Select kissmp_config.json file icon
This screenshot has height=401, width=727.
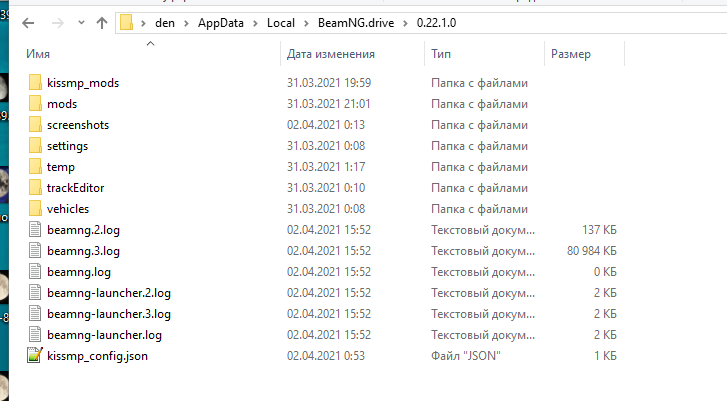35,355
